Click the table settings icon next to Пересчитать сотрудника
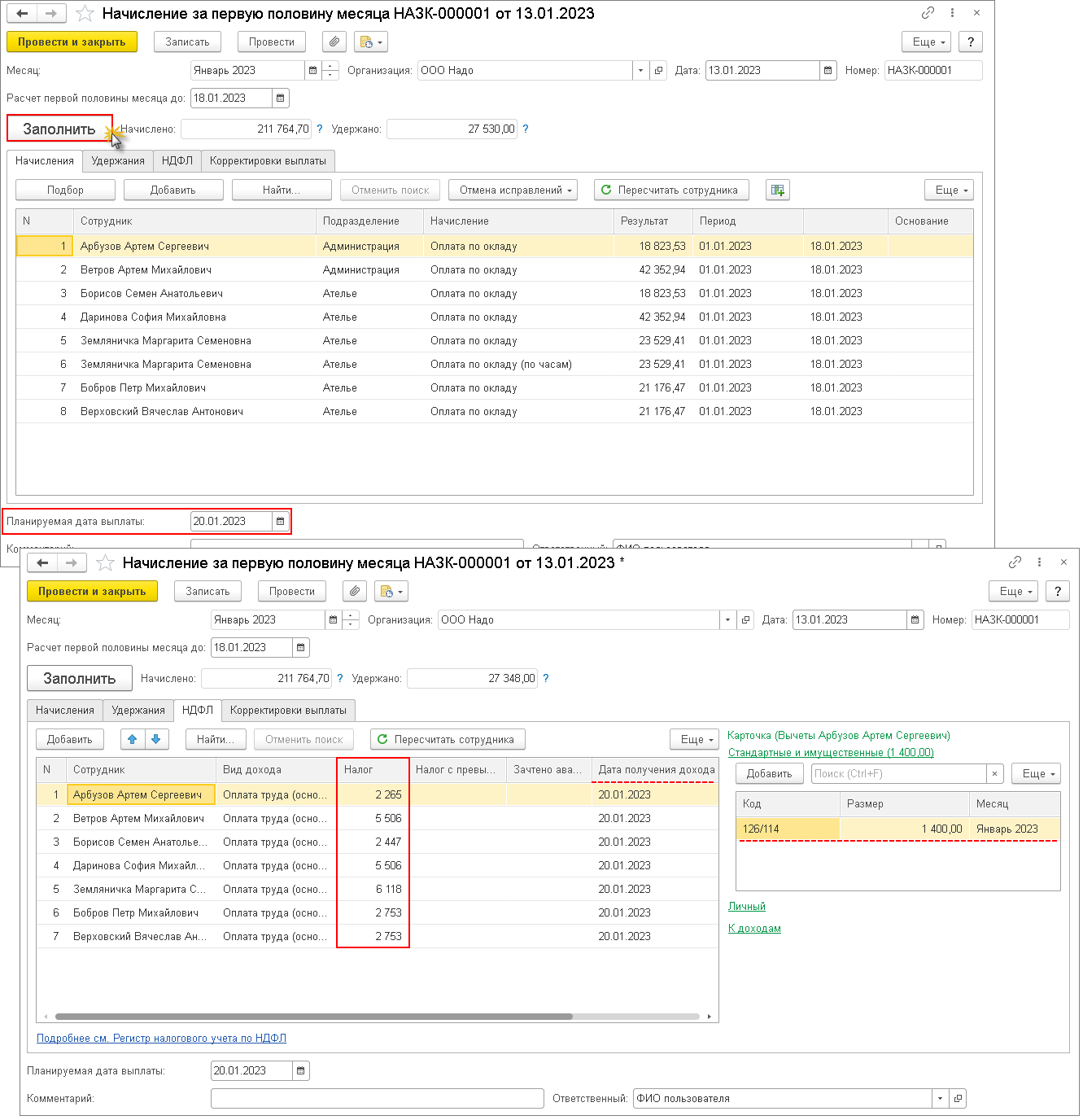This screenshot has height=1120, width=1083. pos(778,190)
